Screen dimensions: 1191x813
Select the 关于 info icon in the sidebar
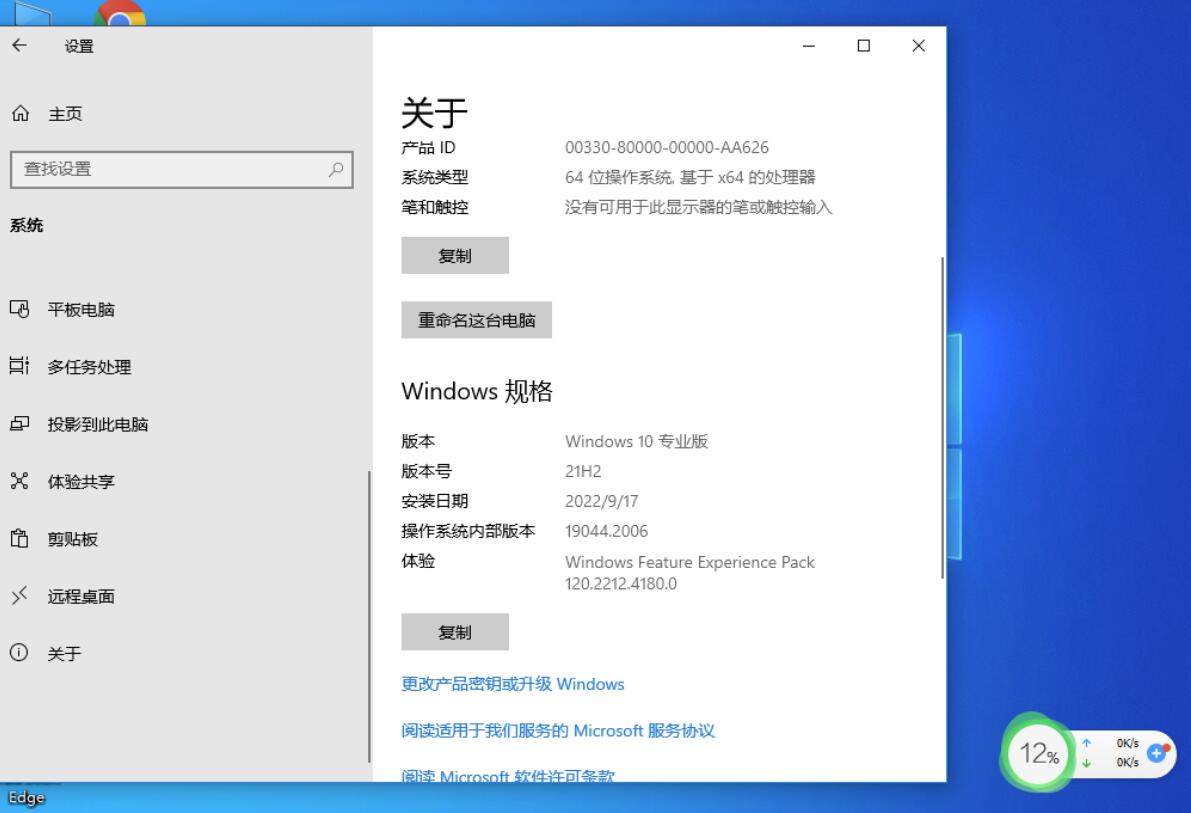click(x=20, y=653)
